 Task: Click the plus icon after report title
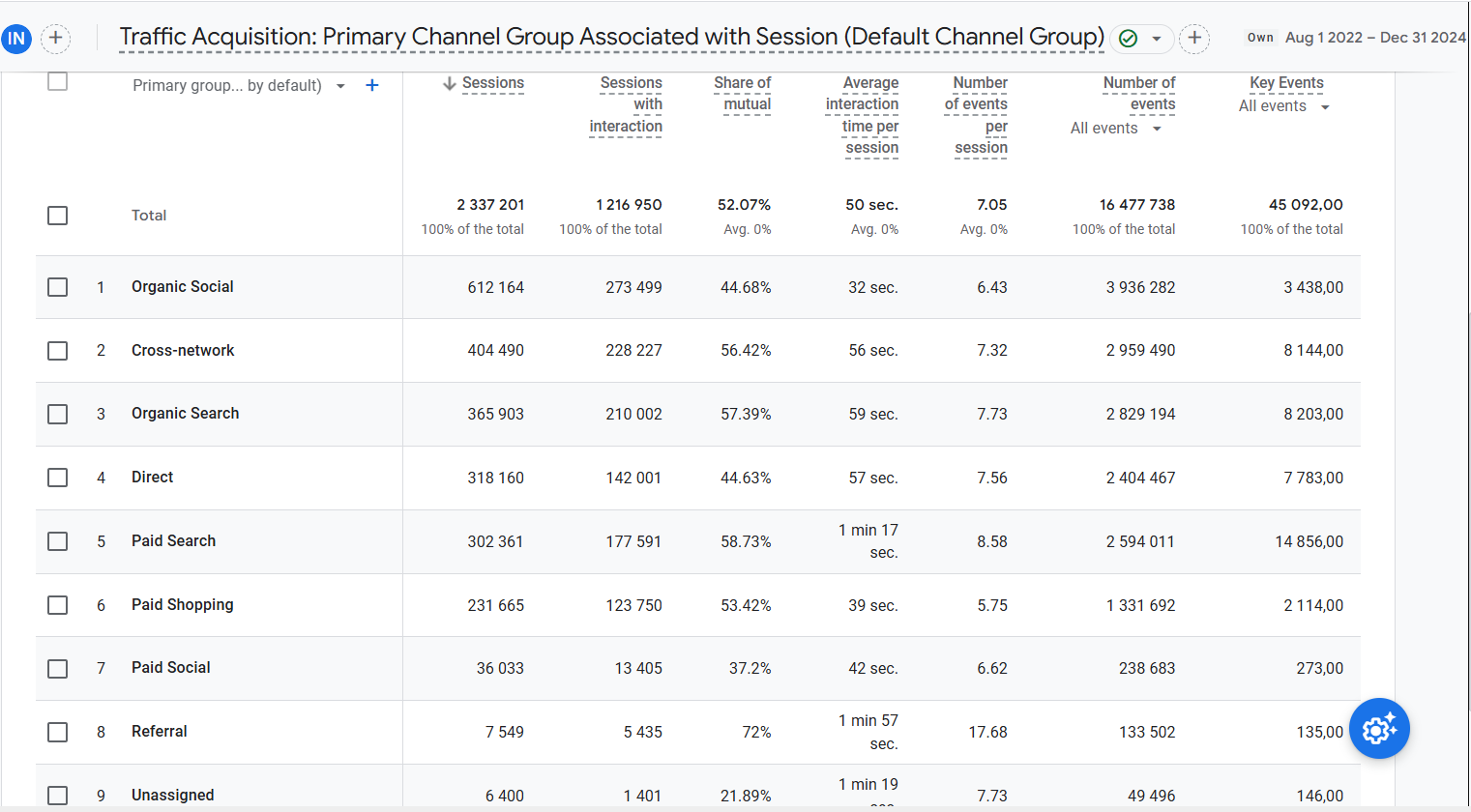[1194, 39]
